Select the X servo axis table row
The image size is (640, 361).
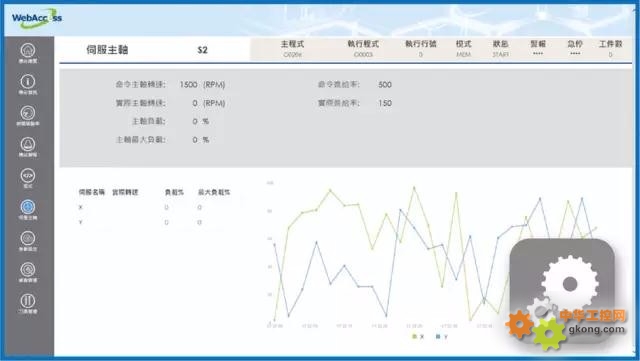pyautogui.click(x=155, y=207)
